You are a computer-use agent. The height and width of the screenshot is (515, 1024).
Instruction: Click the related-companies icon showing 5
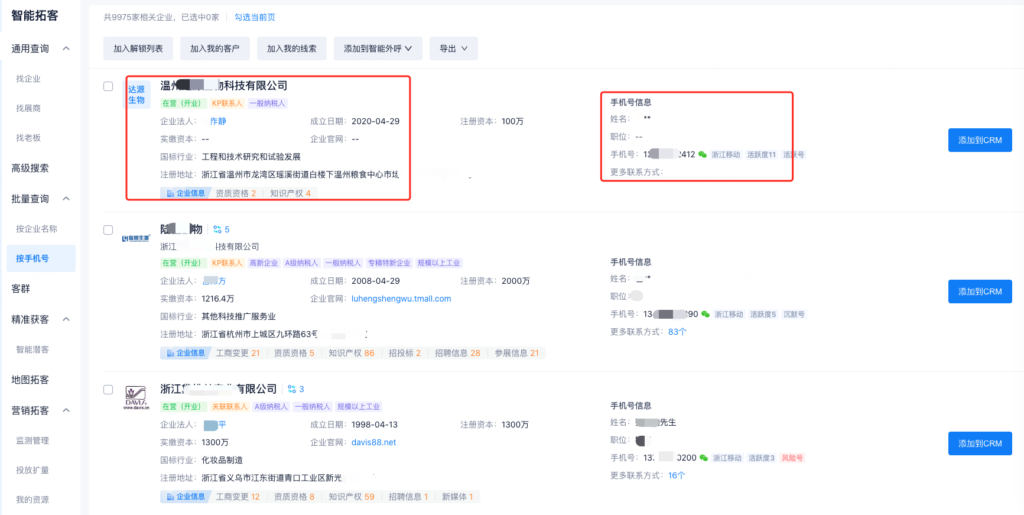(221, 229)
